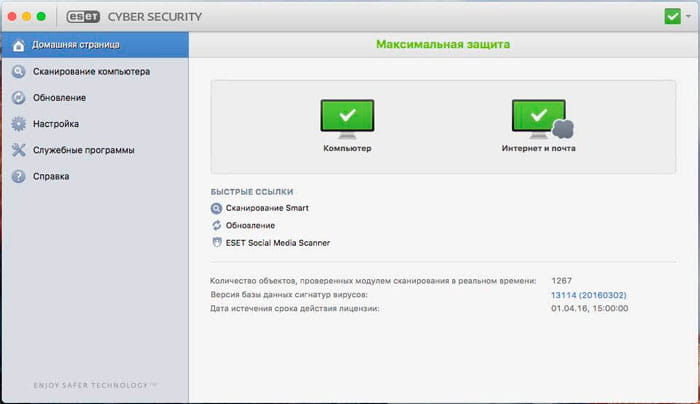Click the scanned objects count 1267
700x404 pixels.
pyautogui.click(x=561, y=280)
